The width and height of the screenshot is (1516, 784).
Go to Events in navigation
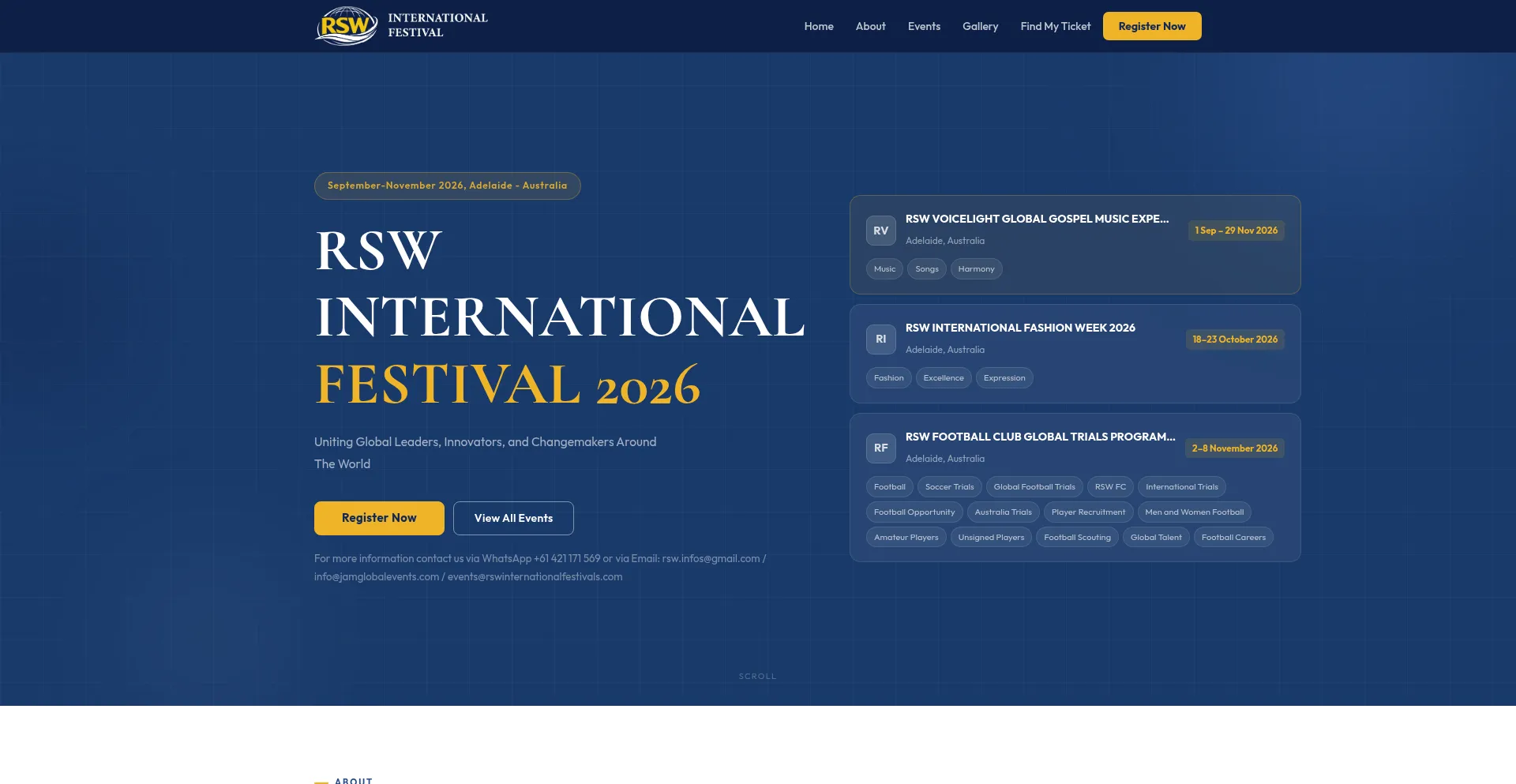tap(924, 26)
